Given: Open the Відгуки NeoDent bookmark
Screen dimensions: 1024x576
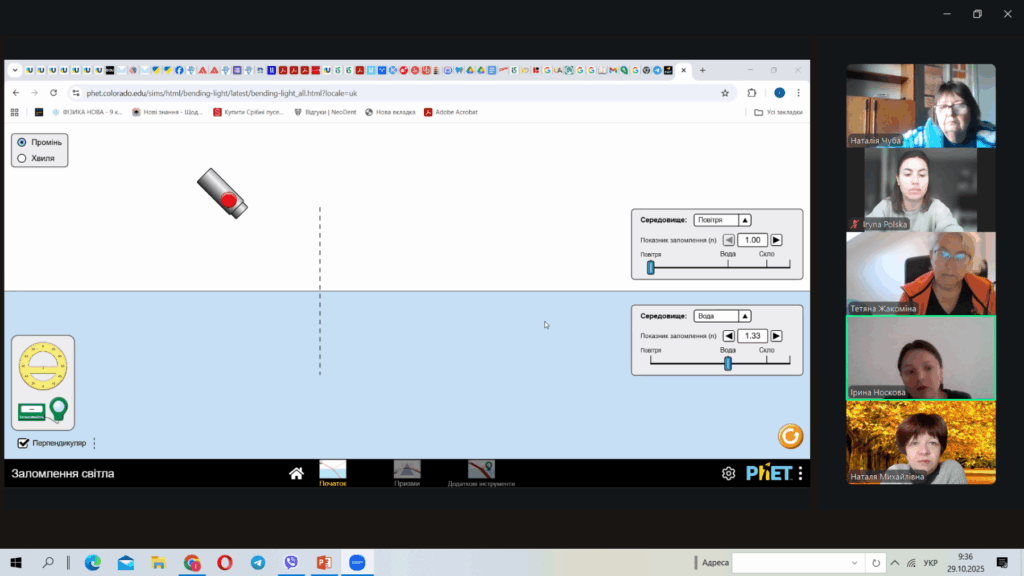Looking at the screenshot, I should coord(325,112).
